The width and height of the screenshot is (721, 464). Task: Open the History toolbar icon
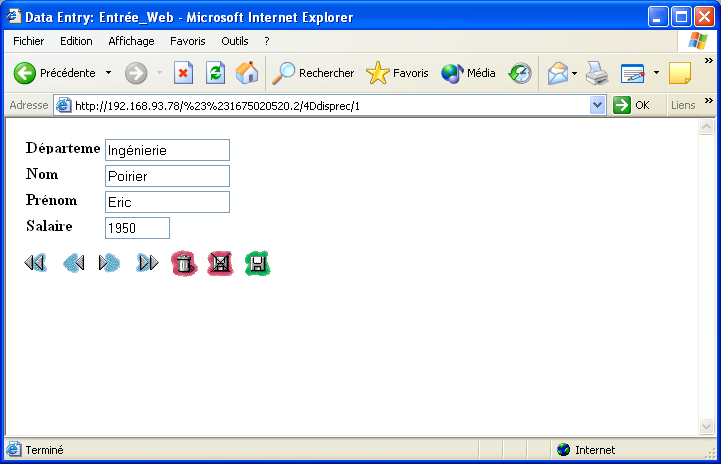pyautogui.click(x=520, y=73)
